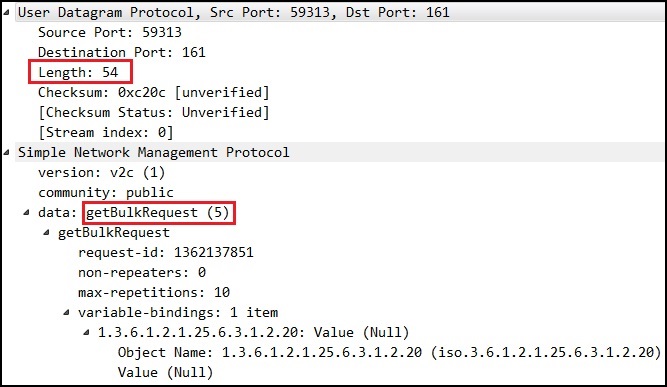Viewport: 667px width, 387px height.
Task: Collapse the data getBulkRequest node
Action: pyautogui.click(x=26, y=212)
